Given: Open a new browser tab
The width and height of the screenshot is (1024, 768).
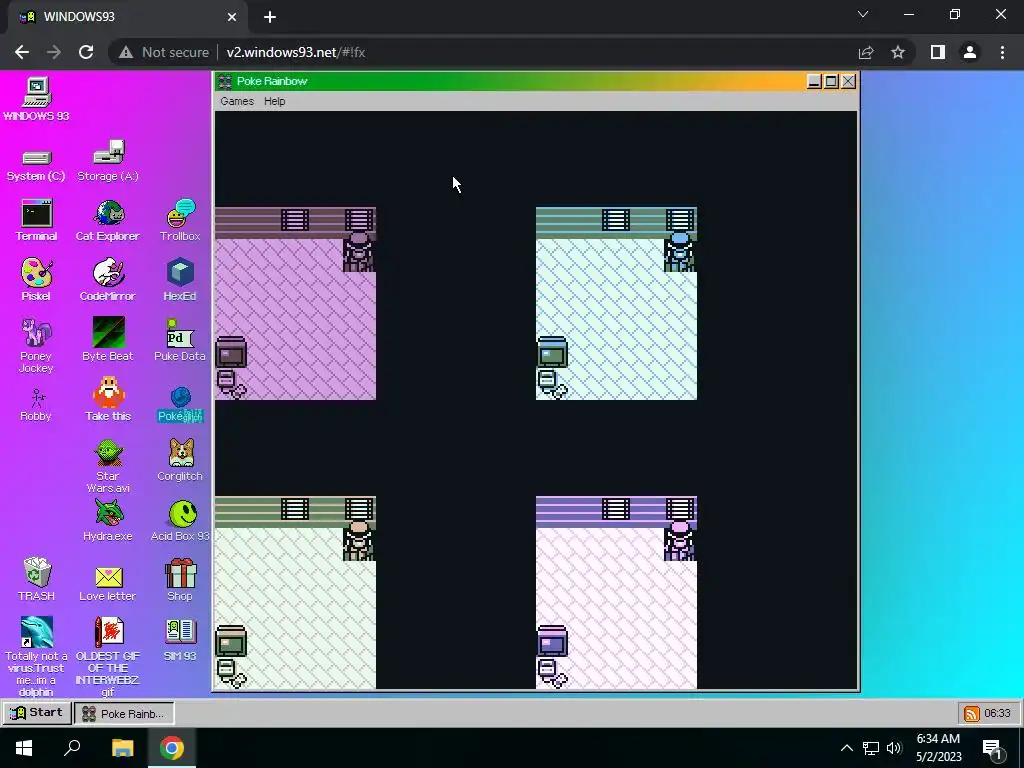Looking at the screenshot, I should tap(270, 17).
